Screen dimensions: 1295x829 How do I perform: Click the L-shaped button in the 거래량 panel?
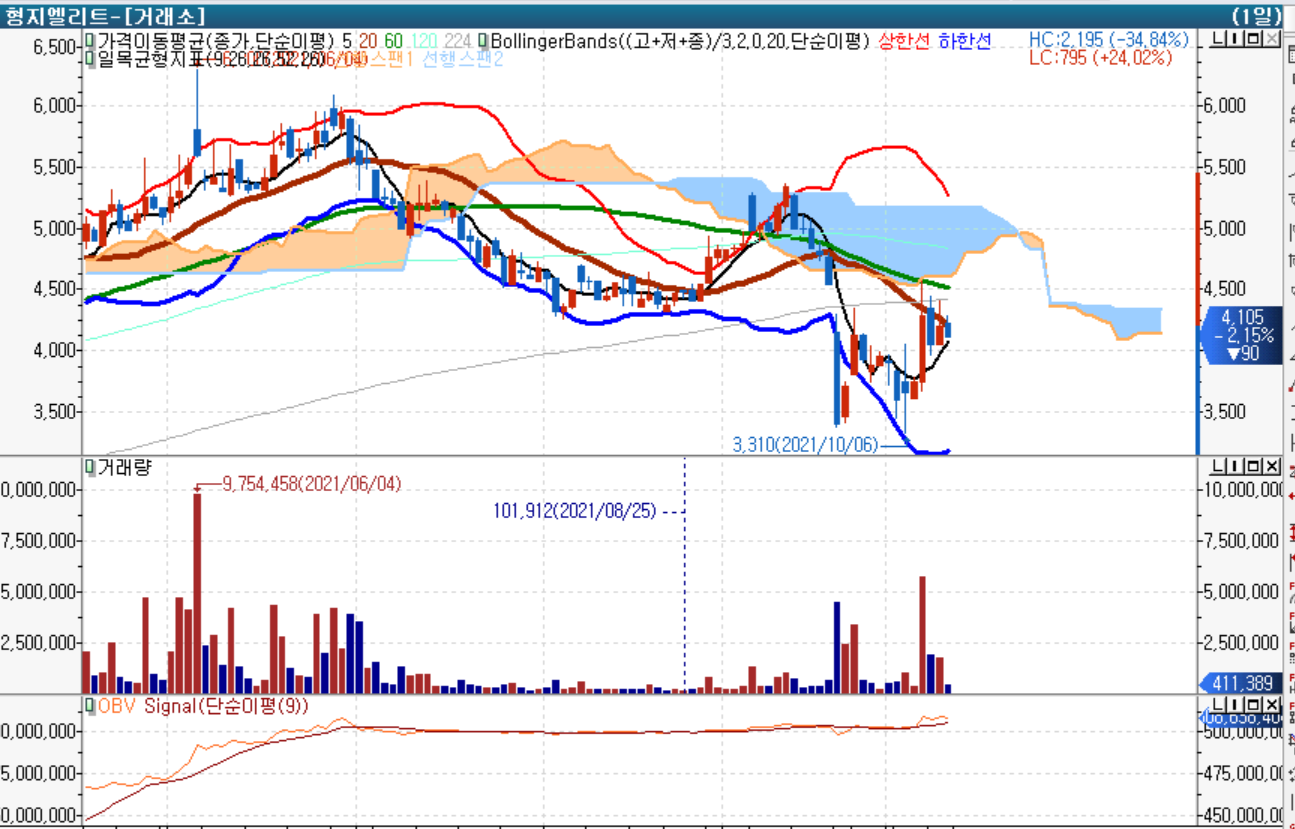click(x=1217, y=466)
